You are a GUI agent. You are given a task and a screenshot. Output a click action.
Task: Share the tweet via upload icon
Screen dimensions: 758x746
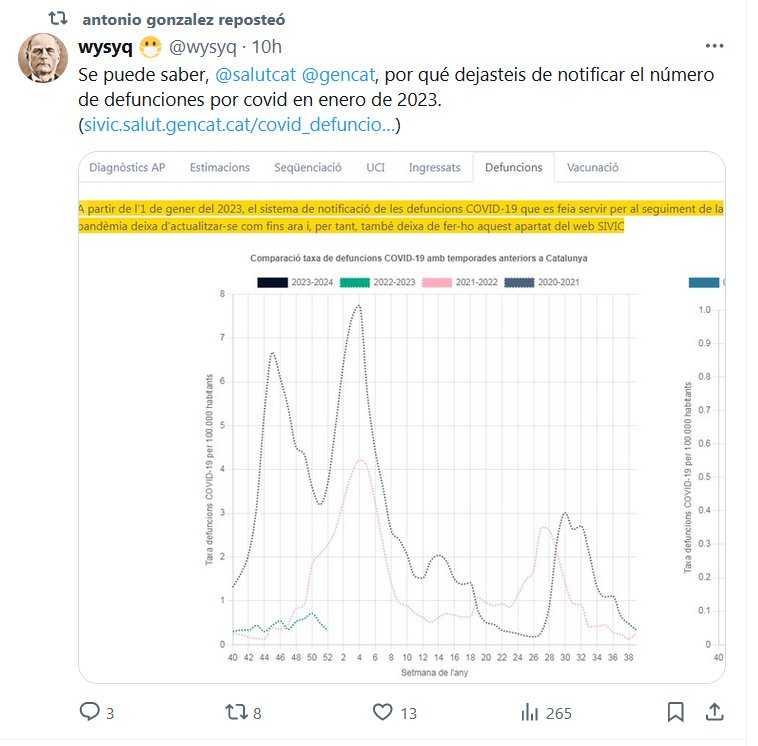click(715, 712)
